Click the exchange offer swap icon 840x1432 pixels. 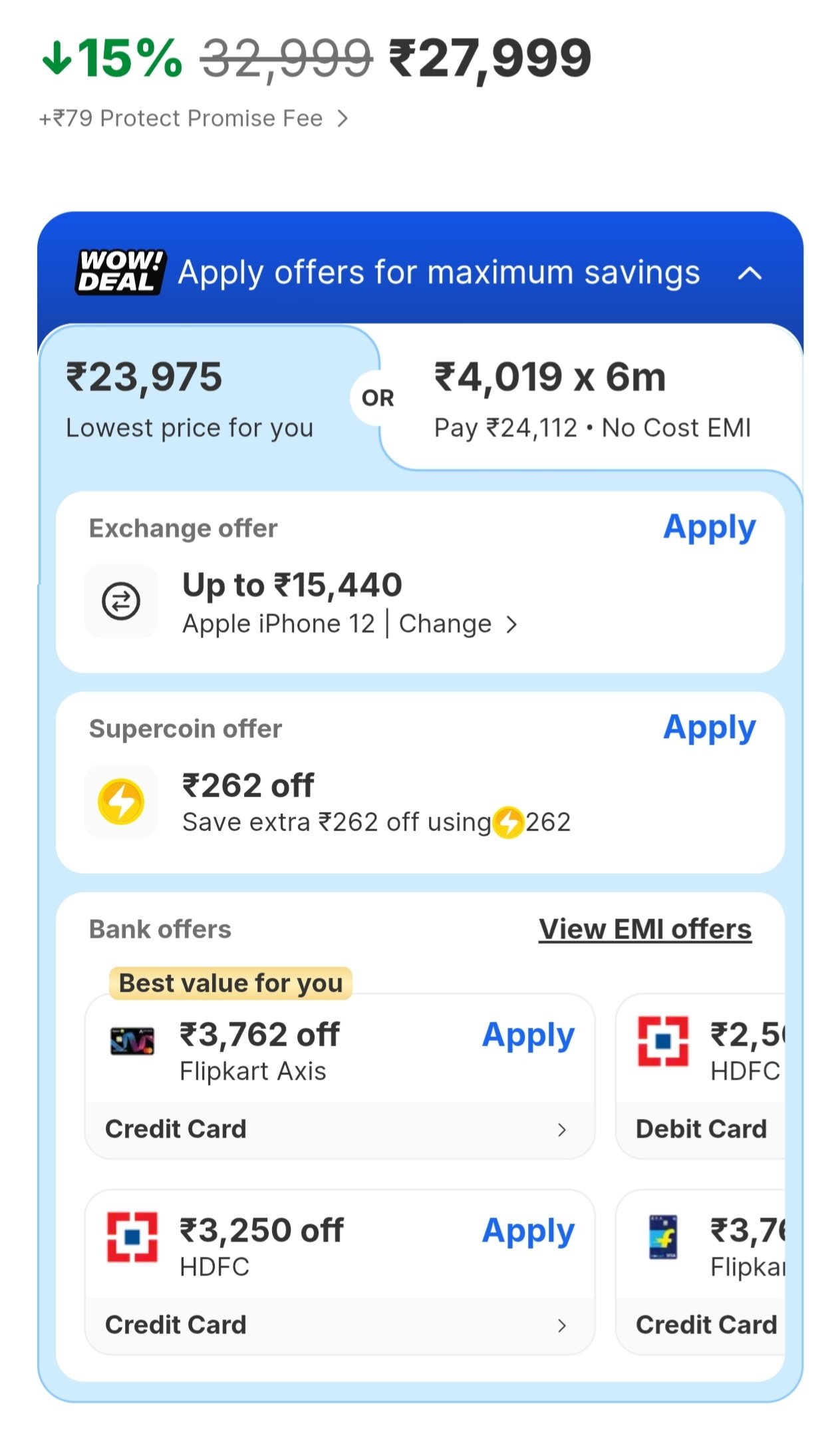click(x=120, y=601)
